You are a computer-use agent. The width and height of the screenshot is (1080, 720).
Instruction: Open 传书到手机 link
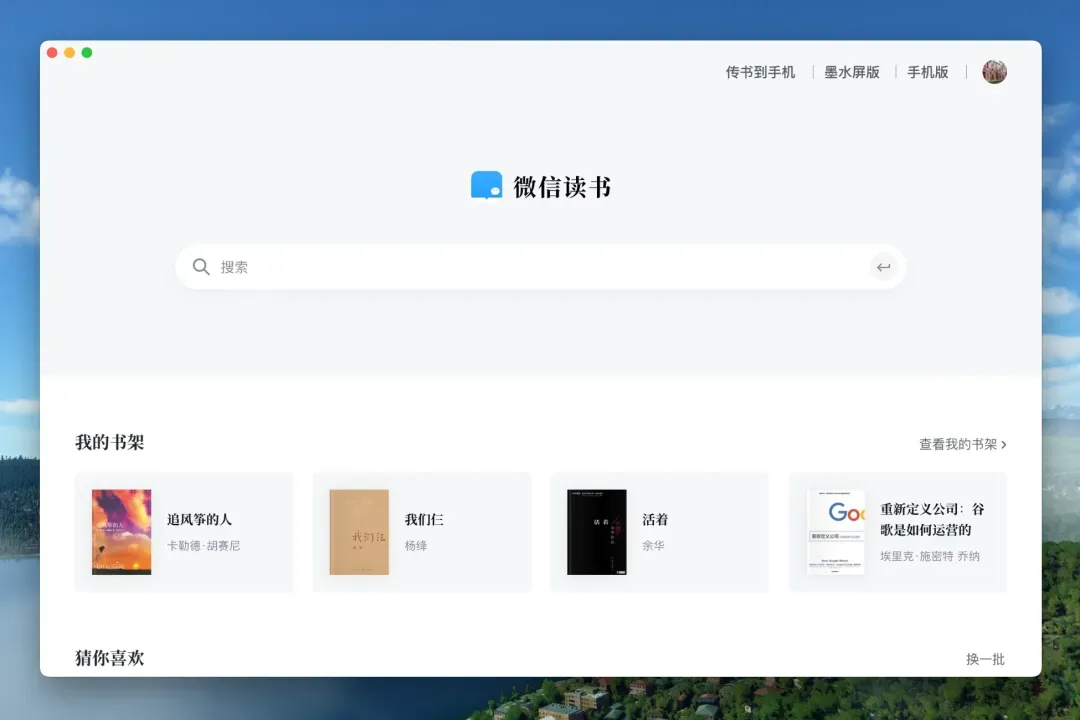point(760,72)
